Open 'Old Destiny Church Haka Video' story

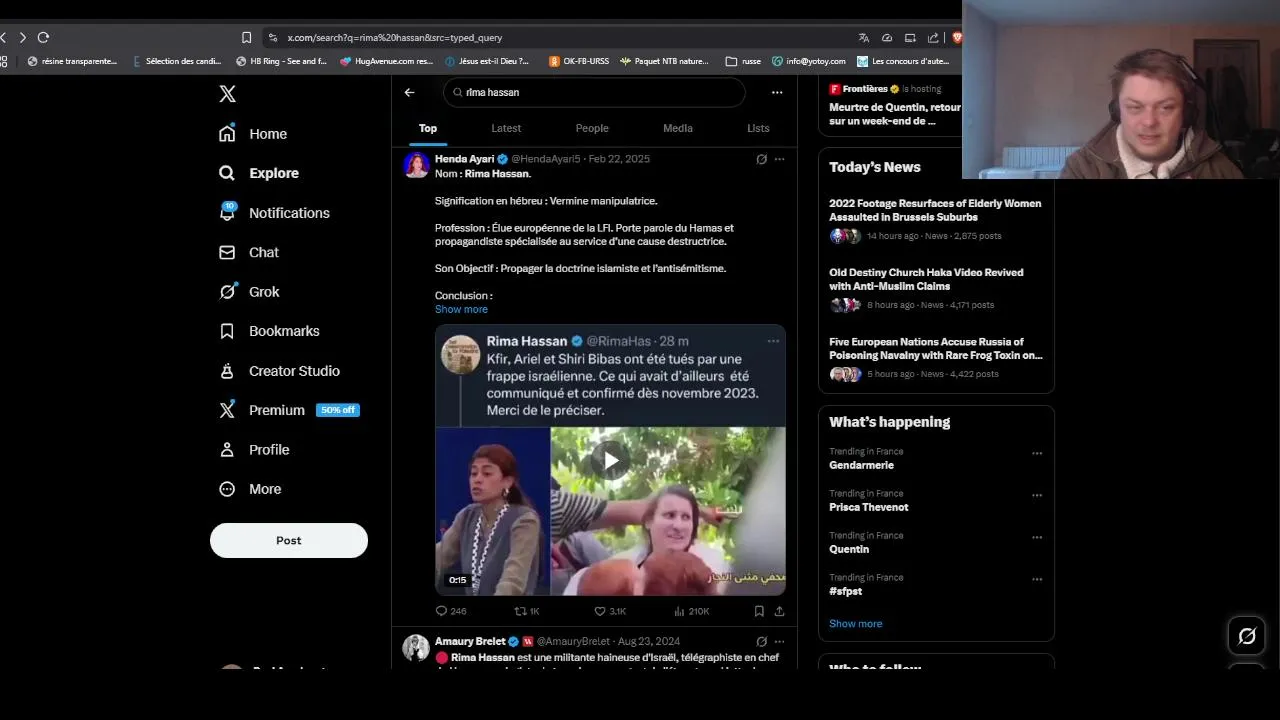click(936, 288)
